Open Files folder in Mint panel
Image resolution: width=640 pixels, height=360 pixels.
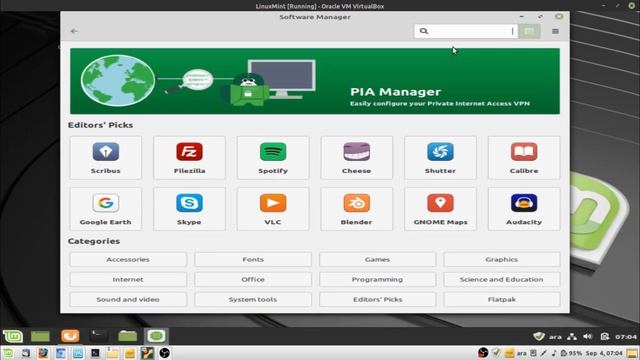pos(128,336)
